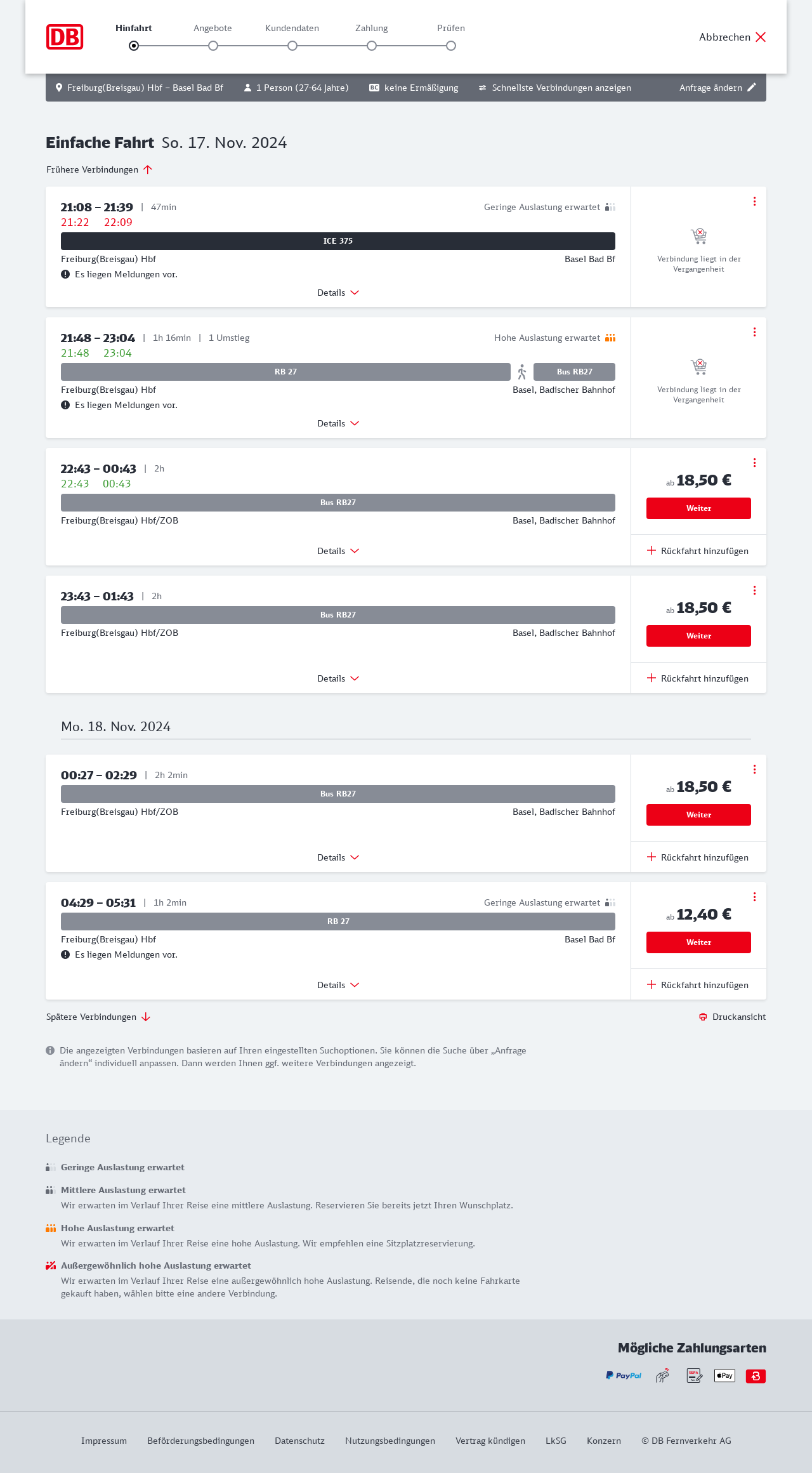Select the Angebote step in progress bar
The width and height of the screenshot is (812, 1473).
[x=213, y=46]
